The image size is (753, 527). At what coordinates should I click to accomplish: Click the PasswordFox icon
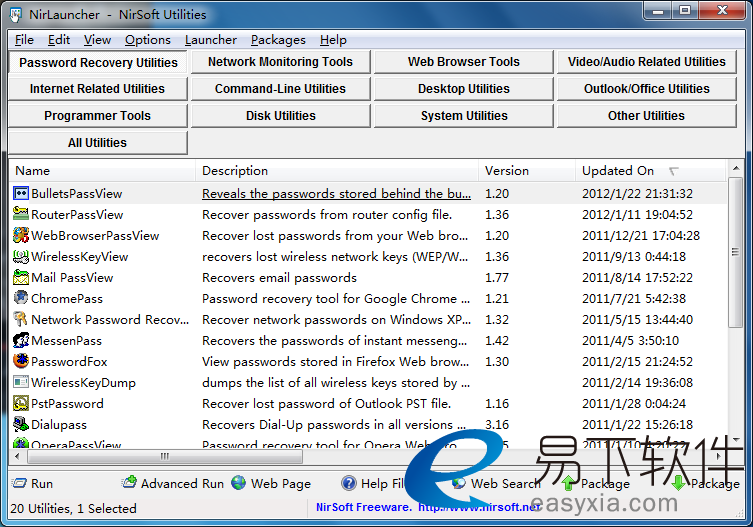[x=21, y=361]
